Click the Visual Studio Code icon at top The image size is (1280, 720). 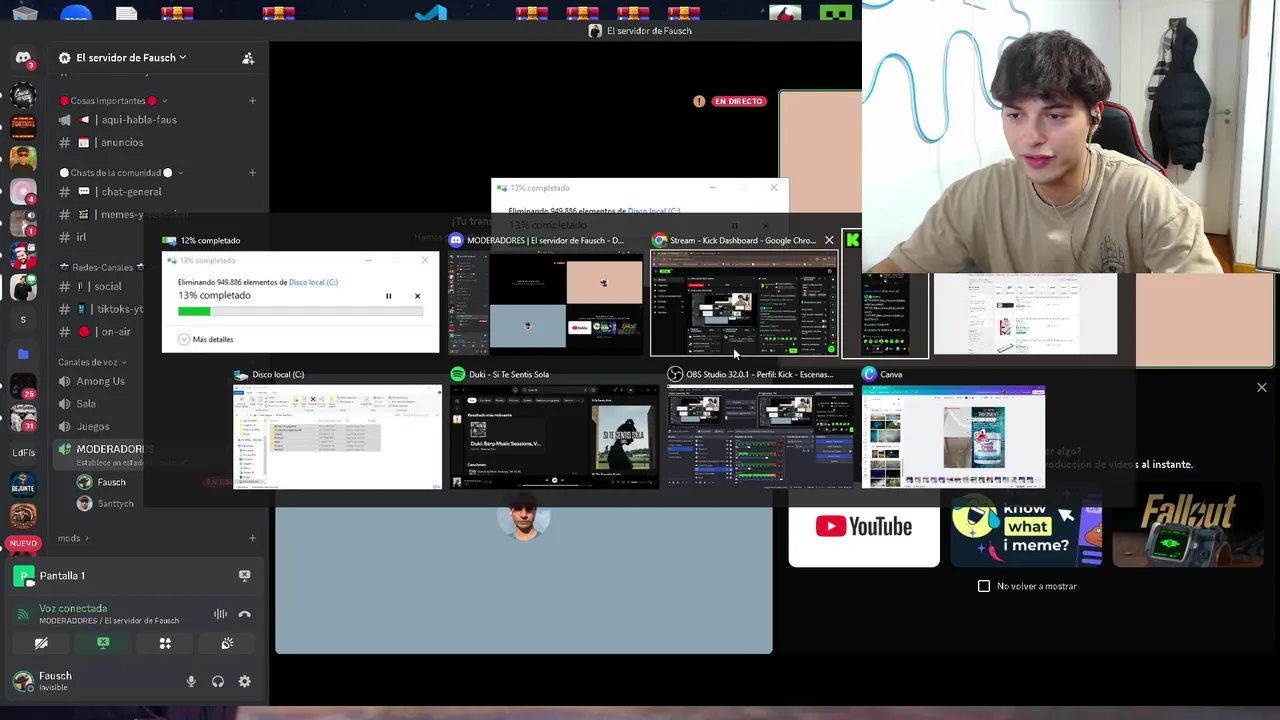pyautogui.click(x=431, y=12)
